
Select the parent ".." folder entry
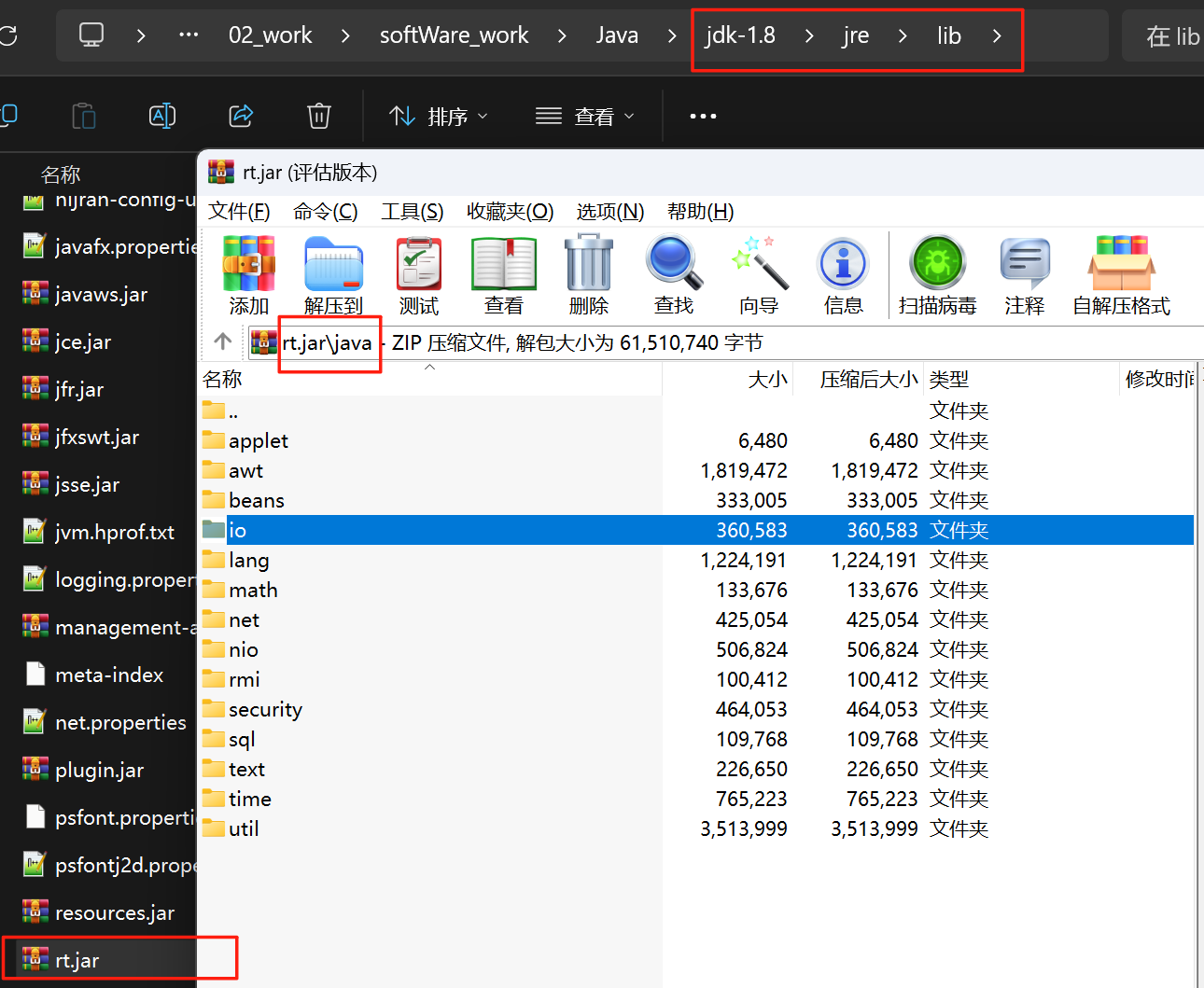pyautogui.click(x=232, y=411)
